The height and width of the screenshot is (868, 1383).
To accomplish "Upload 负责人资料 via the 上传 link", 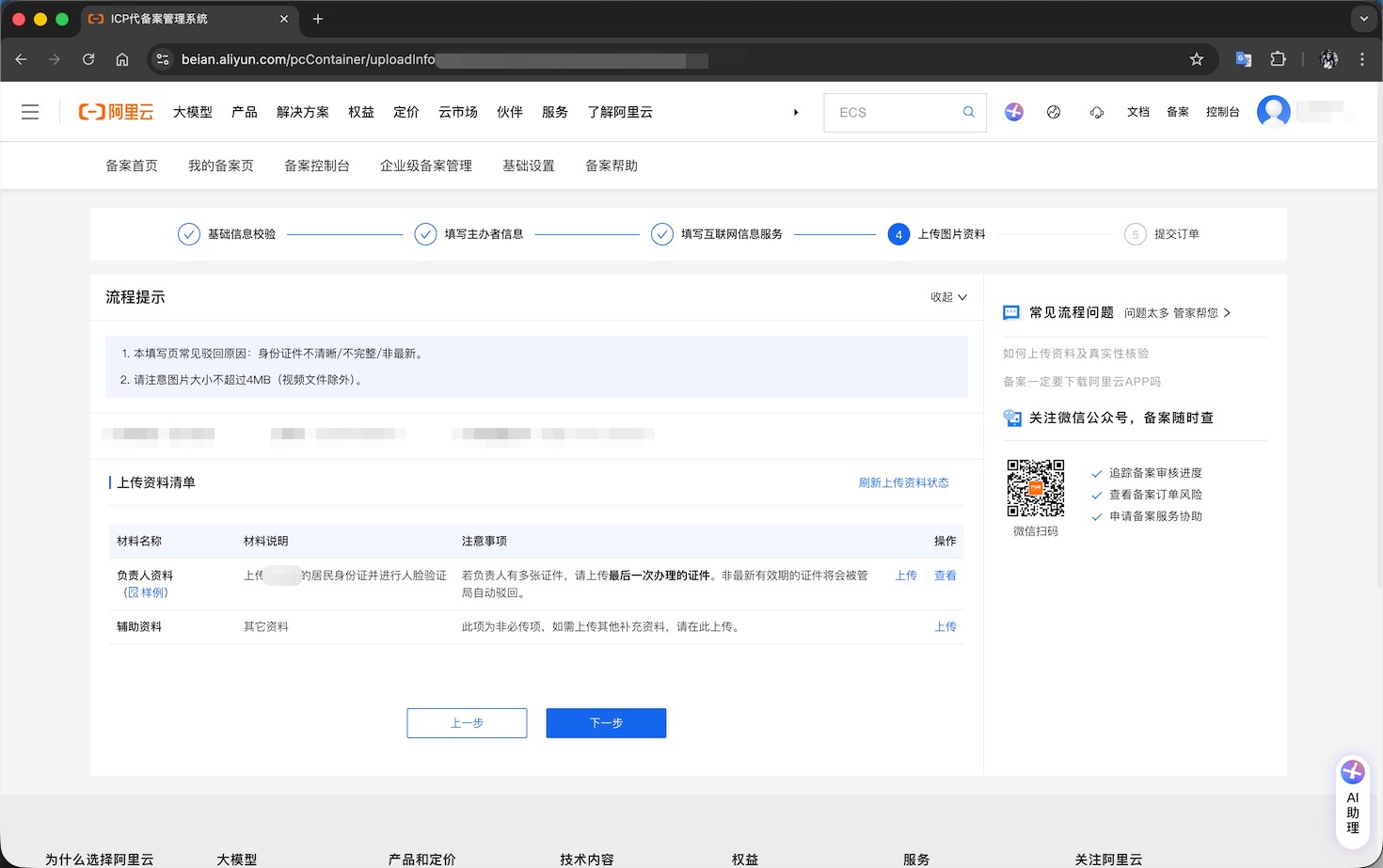I will (x=905, y=576).
